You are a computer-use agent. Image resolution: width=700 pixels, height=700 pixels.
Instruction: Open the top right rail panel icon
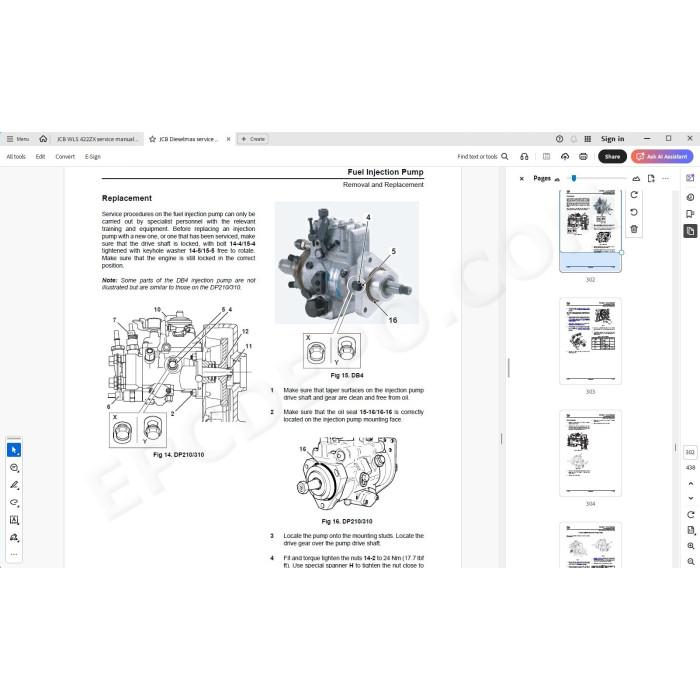point(690,178)
